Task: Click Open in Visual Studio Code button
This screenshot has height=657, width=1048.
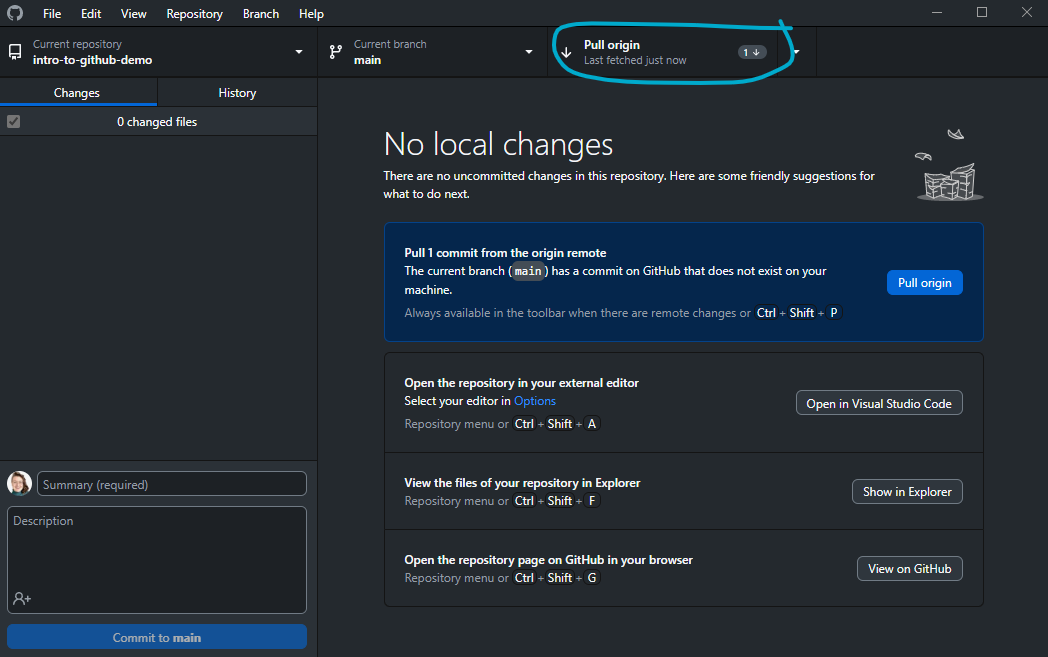Action: (x=879, y=404)
